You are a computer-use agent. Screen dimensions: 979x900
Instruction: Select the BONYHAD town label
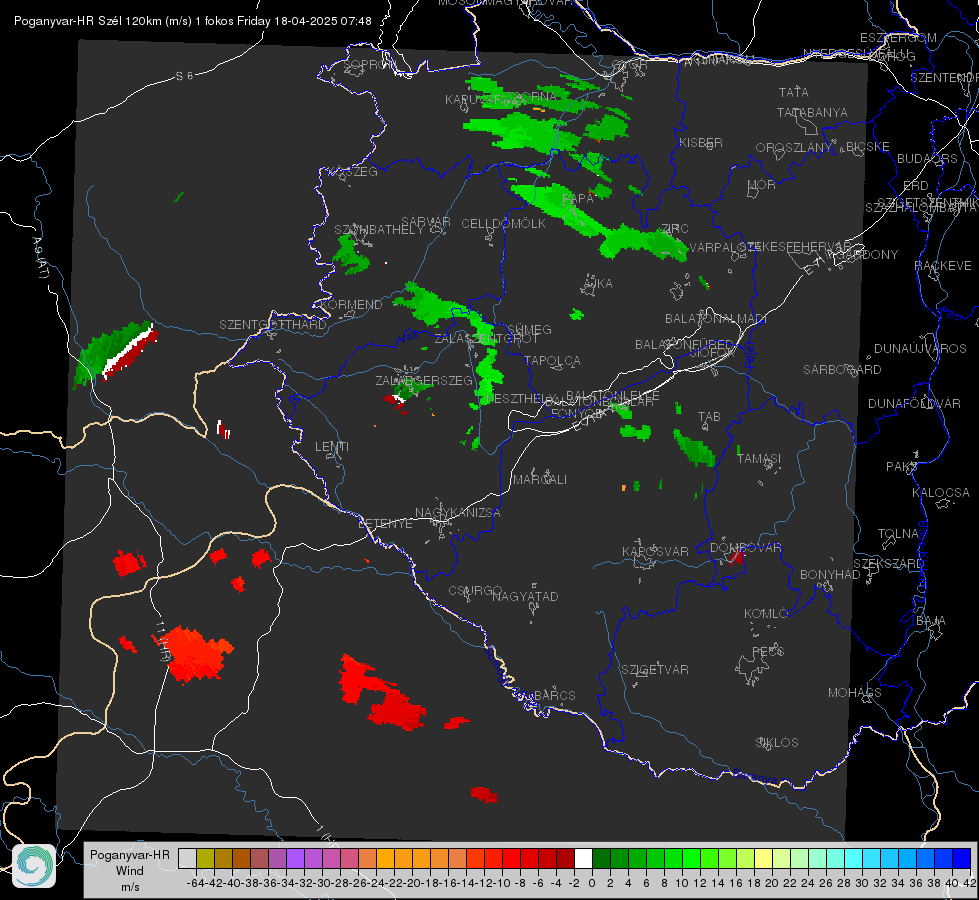click(830, 575)
